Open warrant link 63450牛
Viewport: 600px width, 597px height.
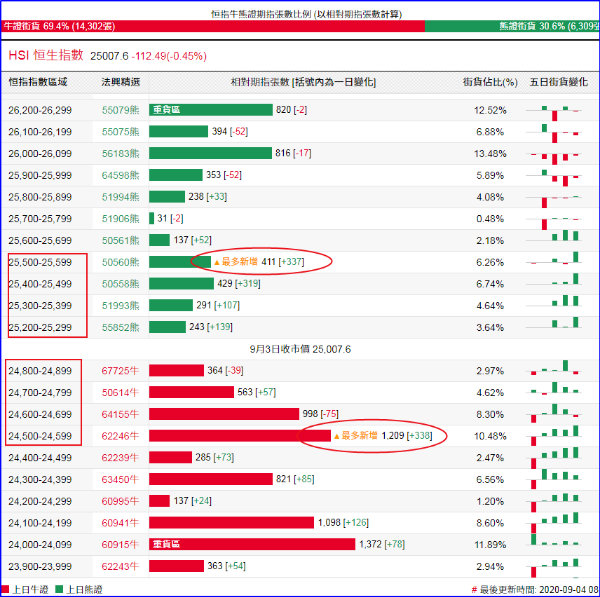tap(120, 480)
